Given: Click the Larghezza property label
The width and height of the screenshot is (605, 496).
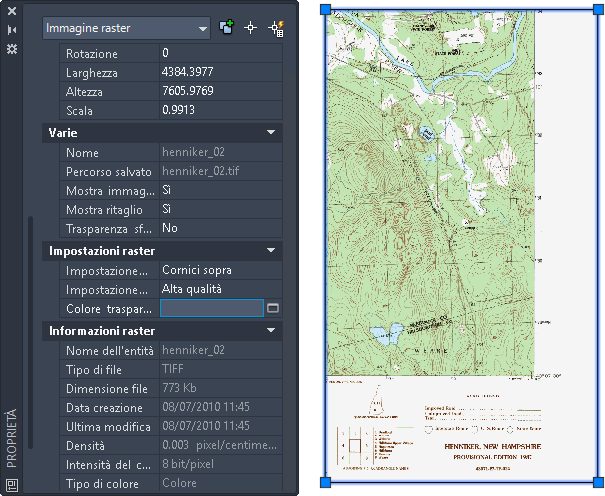Looking at the screenshot, I should (91, 73).
